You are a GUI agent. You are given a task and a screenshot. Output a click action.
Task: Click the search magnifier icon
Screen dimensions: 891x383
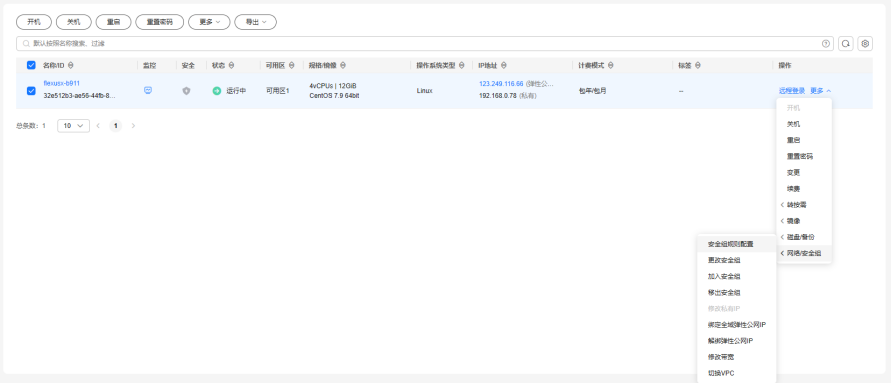(26, 44)
